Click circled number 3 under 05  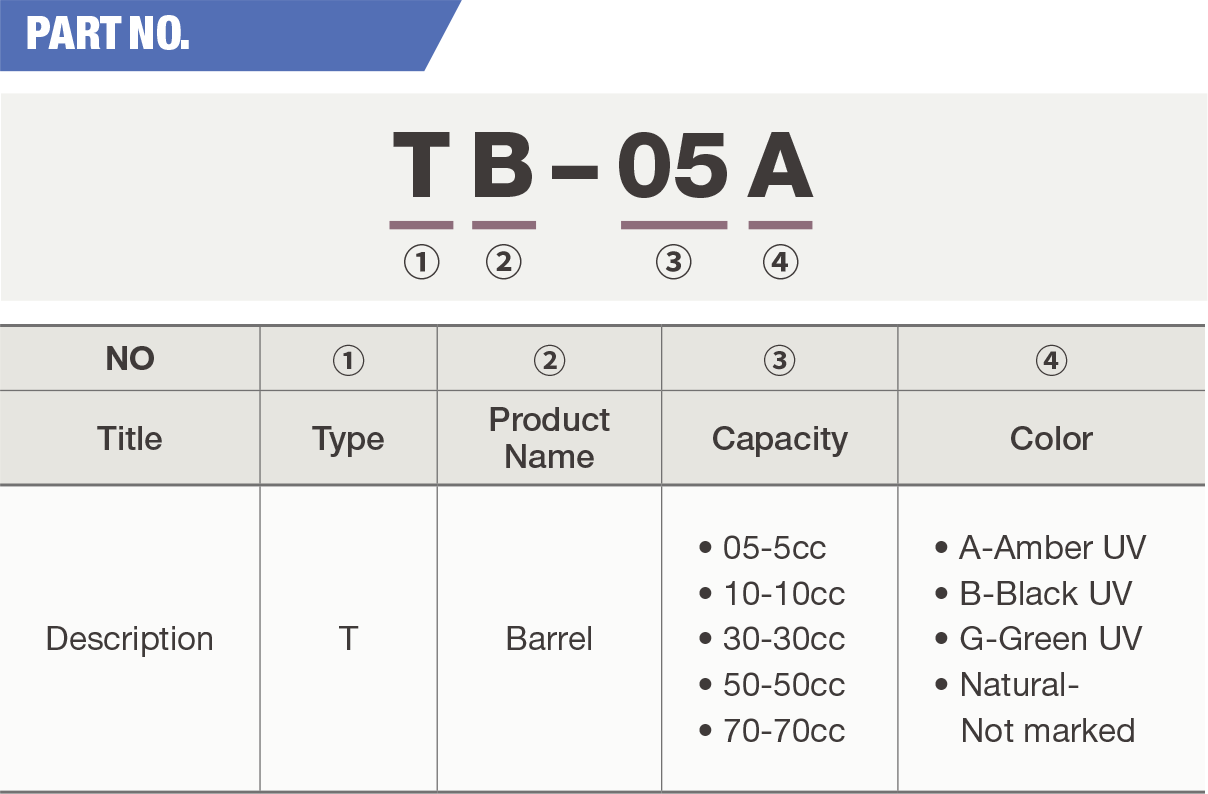[674, 262]
